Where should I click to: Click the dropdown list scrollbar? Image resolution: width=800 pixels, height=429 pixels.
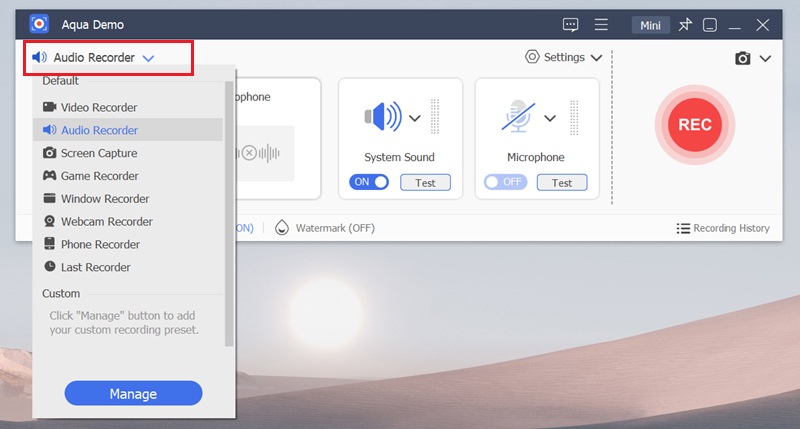click(x=229, y=214)
